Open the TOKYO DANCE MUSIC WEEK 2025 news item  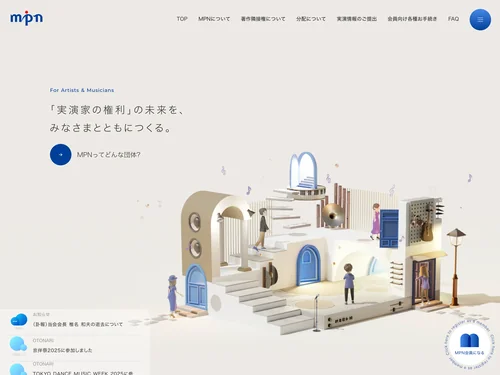83,373
